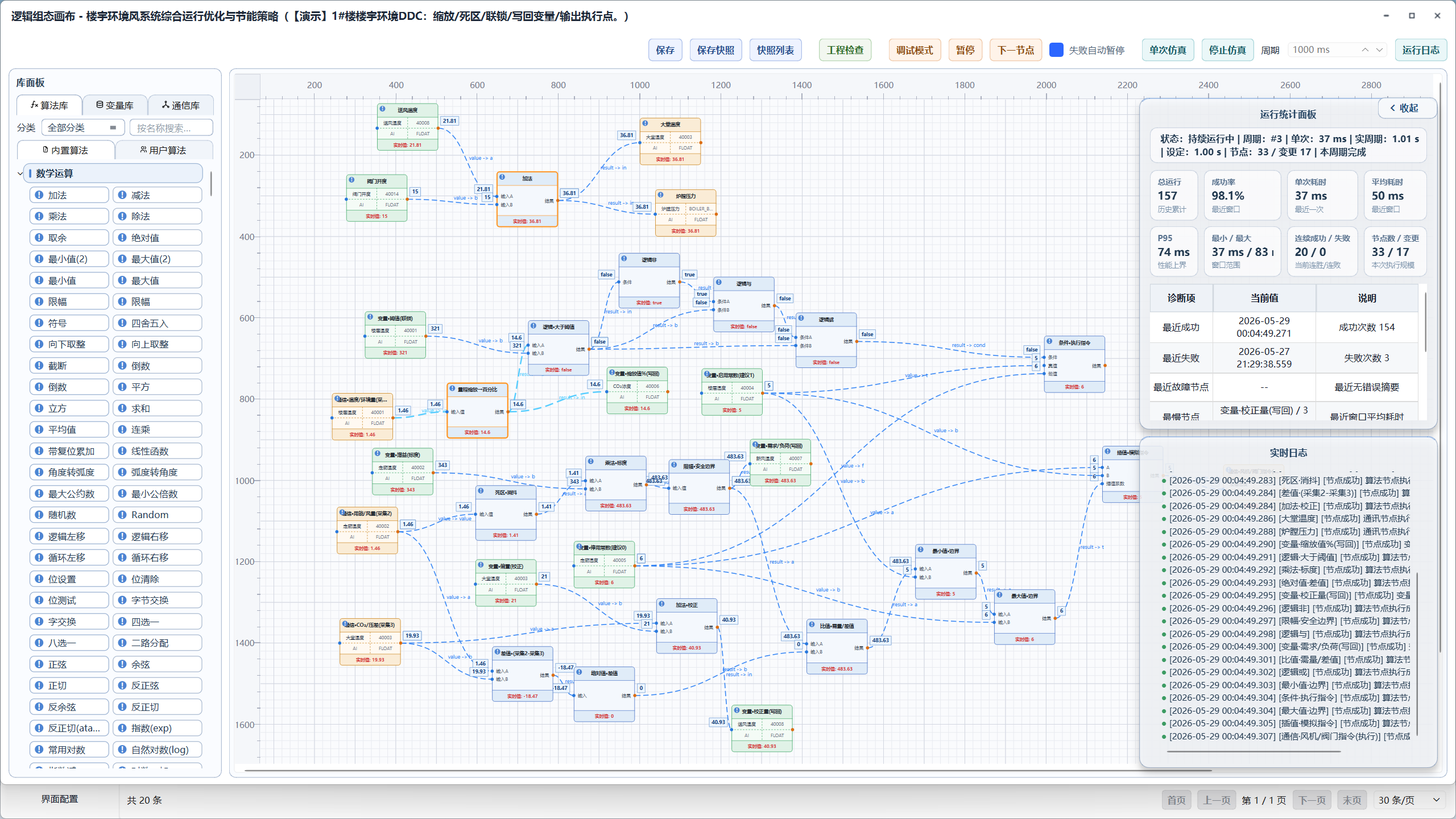This screenshot has height=819, width=1456.
Task: Click info icon beside 二路分配 algorithm
Action: [122, 643]
